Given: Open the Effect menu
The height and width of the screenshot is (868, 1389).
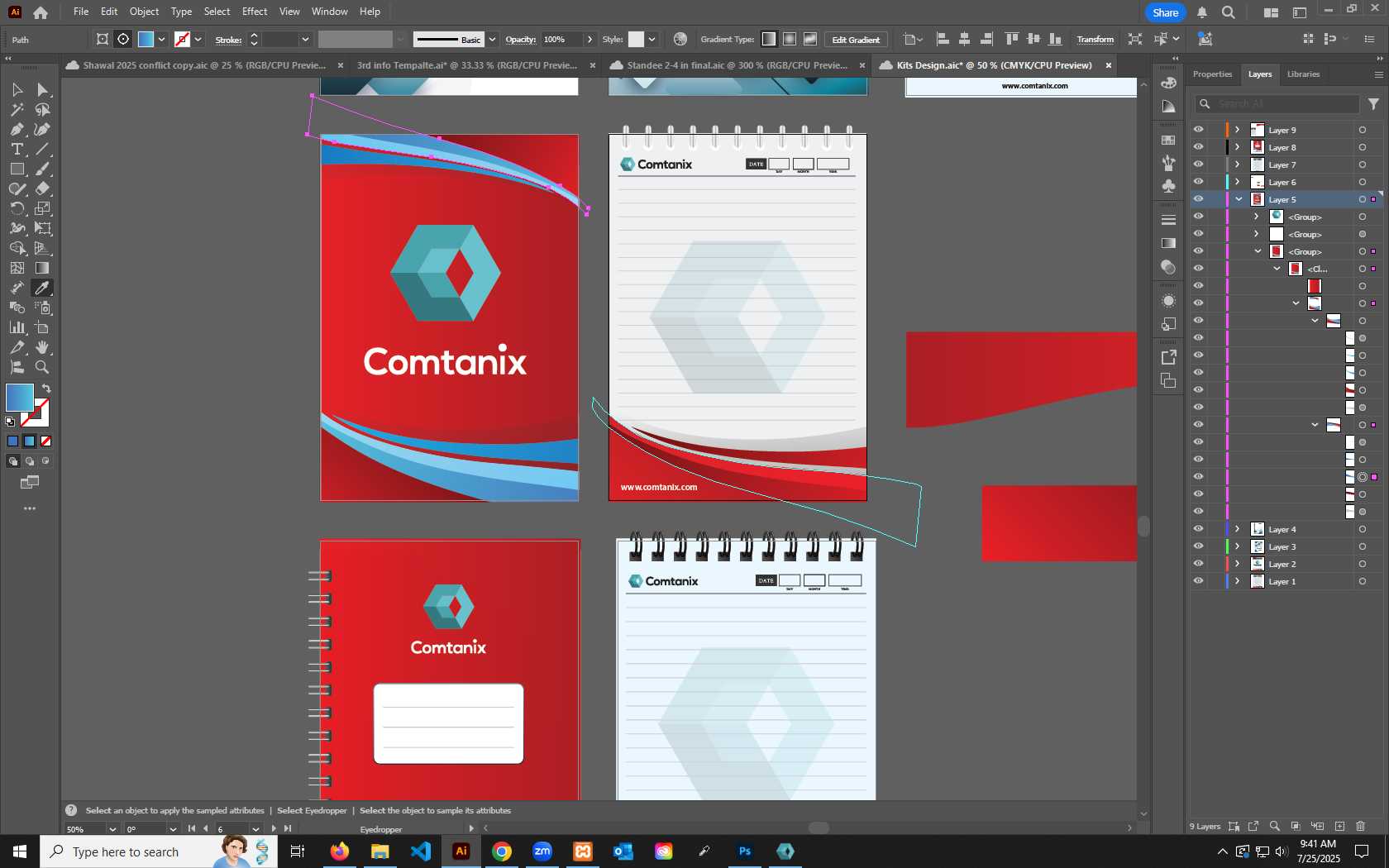Looking at the screenshot, I should pyautogui.click(x=255, y=12).
